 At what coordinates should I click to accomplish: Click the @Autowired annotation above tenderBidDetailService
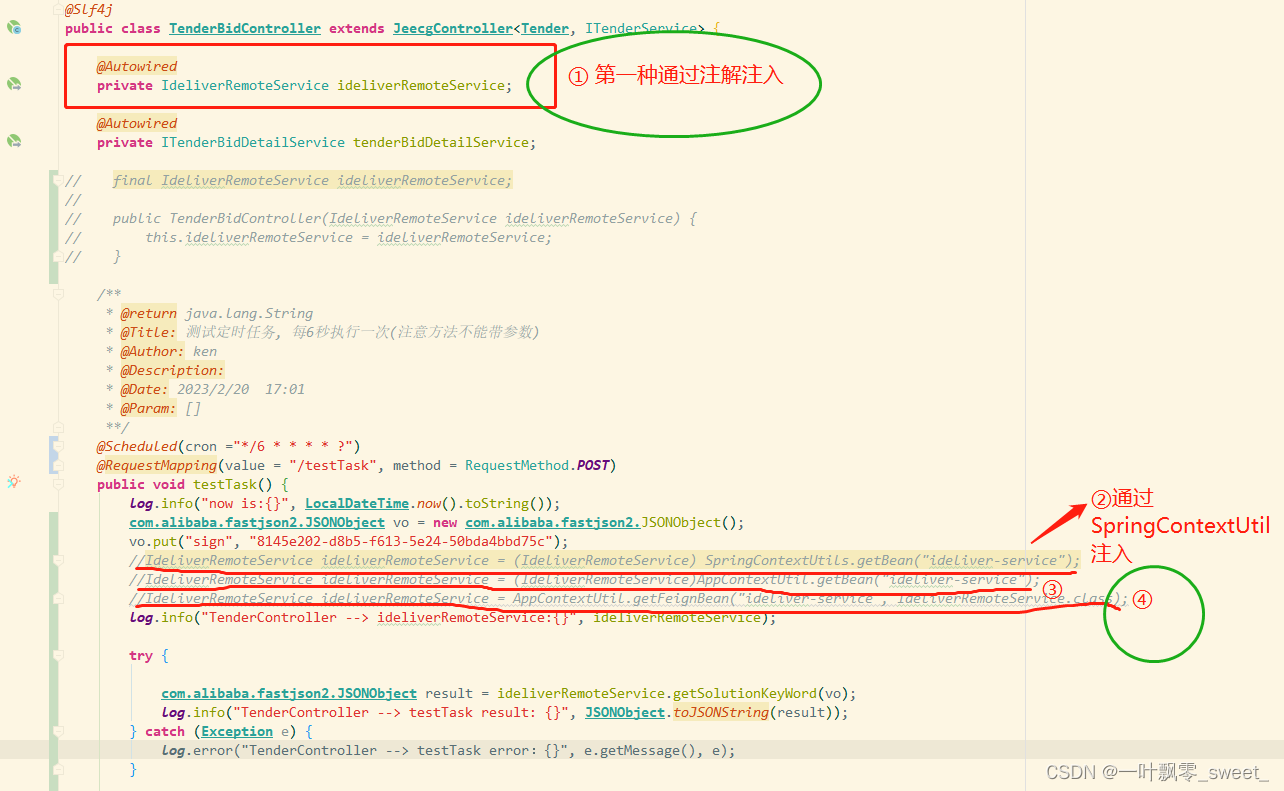point(137,123)
